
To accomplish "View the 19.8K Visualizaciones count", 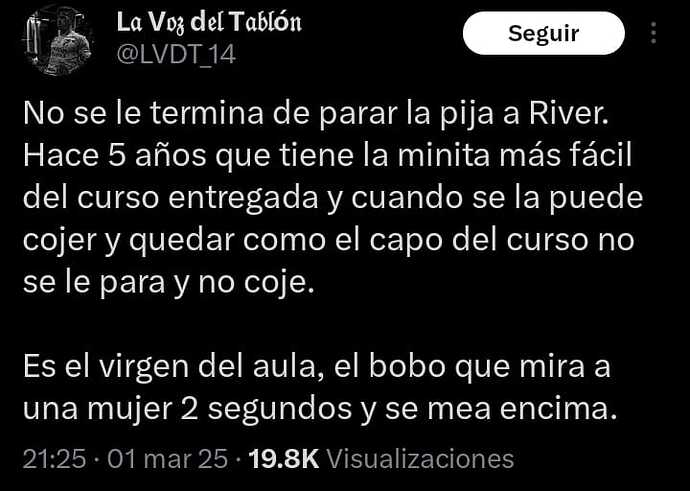I will (381, 459).
